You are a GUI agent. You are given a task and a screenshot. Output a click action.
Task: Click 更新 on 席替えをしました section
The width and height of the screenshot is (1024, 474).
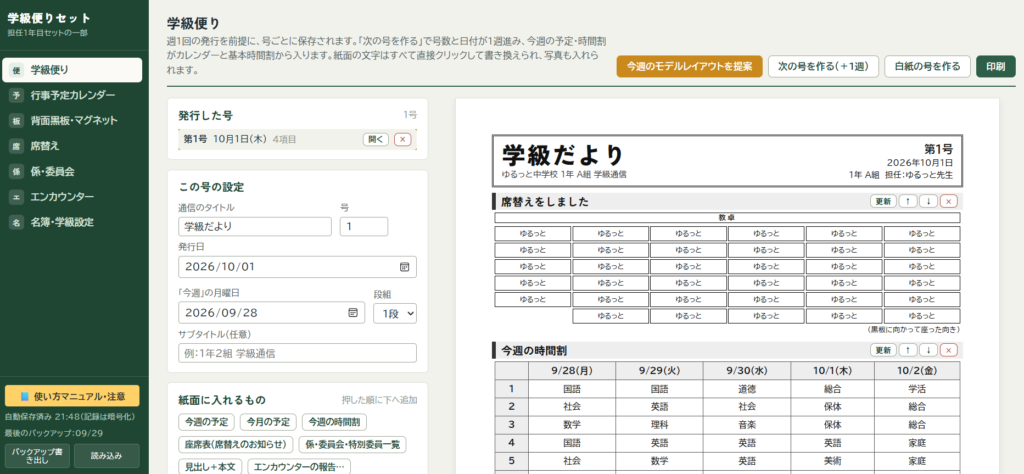tap(883, 202)
